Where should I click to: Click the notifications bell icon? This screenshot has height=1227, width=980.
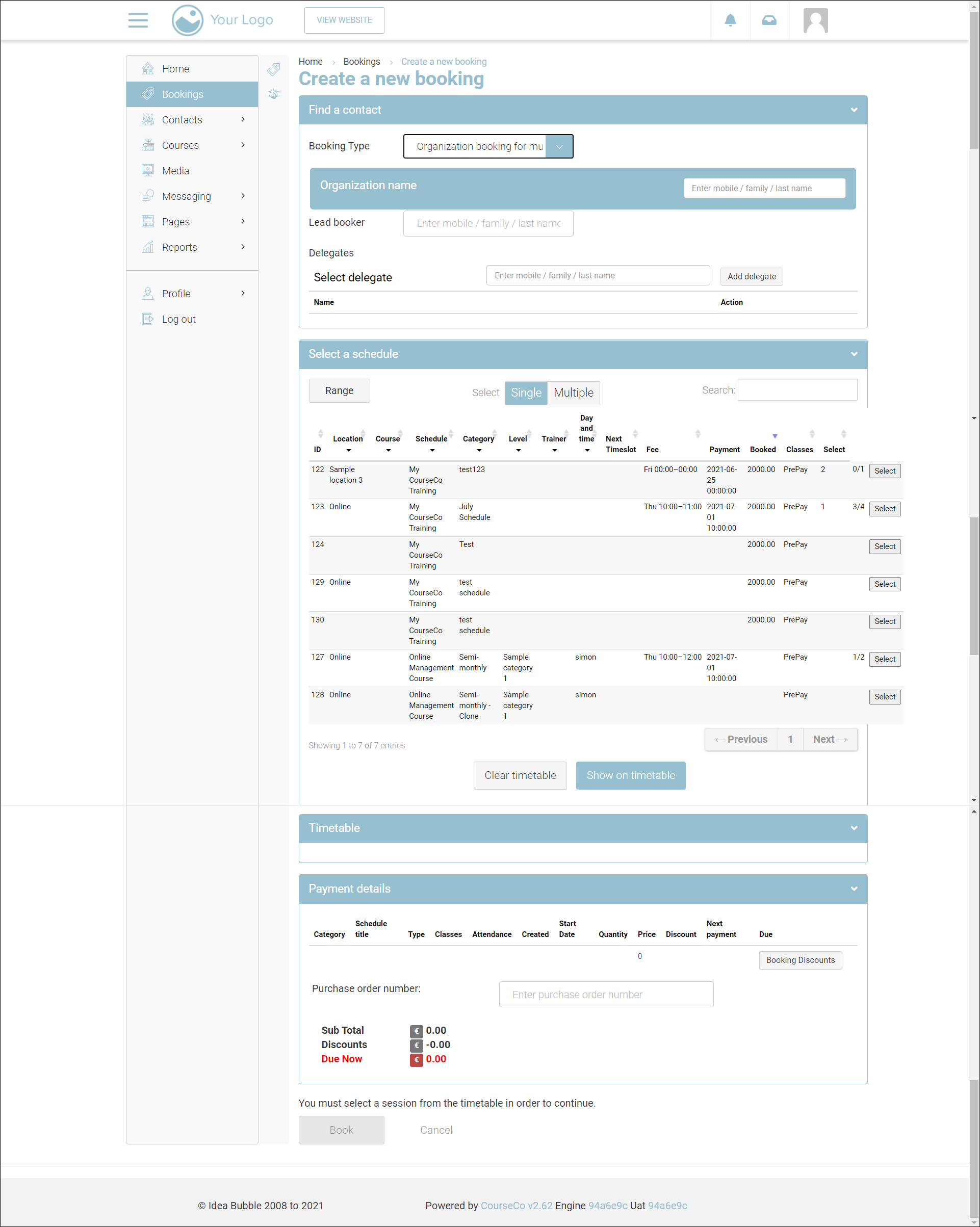[x=730, y=20]
